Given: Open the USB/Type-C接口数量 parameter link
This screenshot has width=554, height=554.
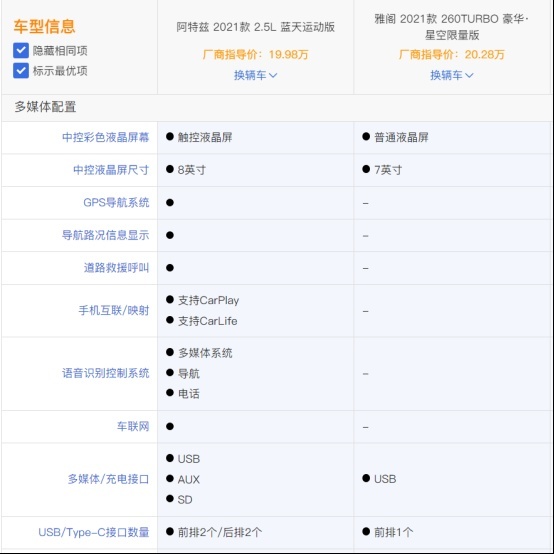Looking at the screenshot, I should [x=94, y=532].
